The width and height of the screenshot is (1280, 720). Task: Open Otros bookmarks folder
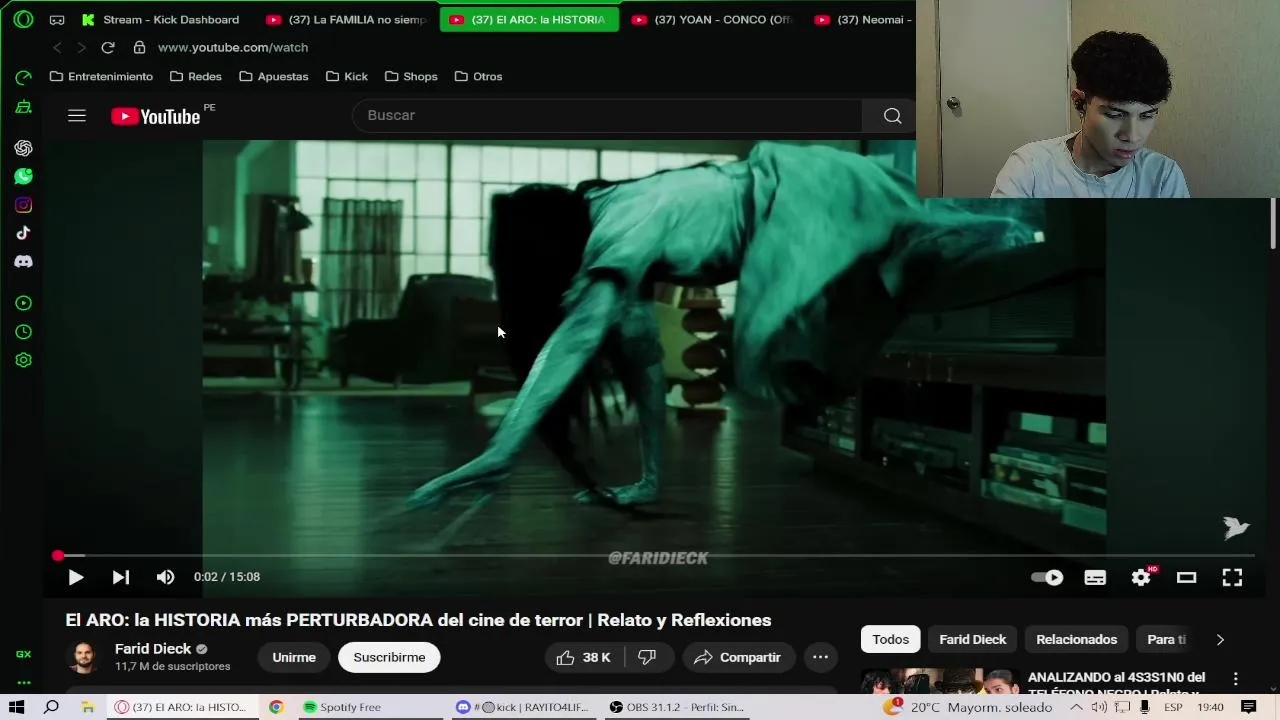[x=478, y=76]
